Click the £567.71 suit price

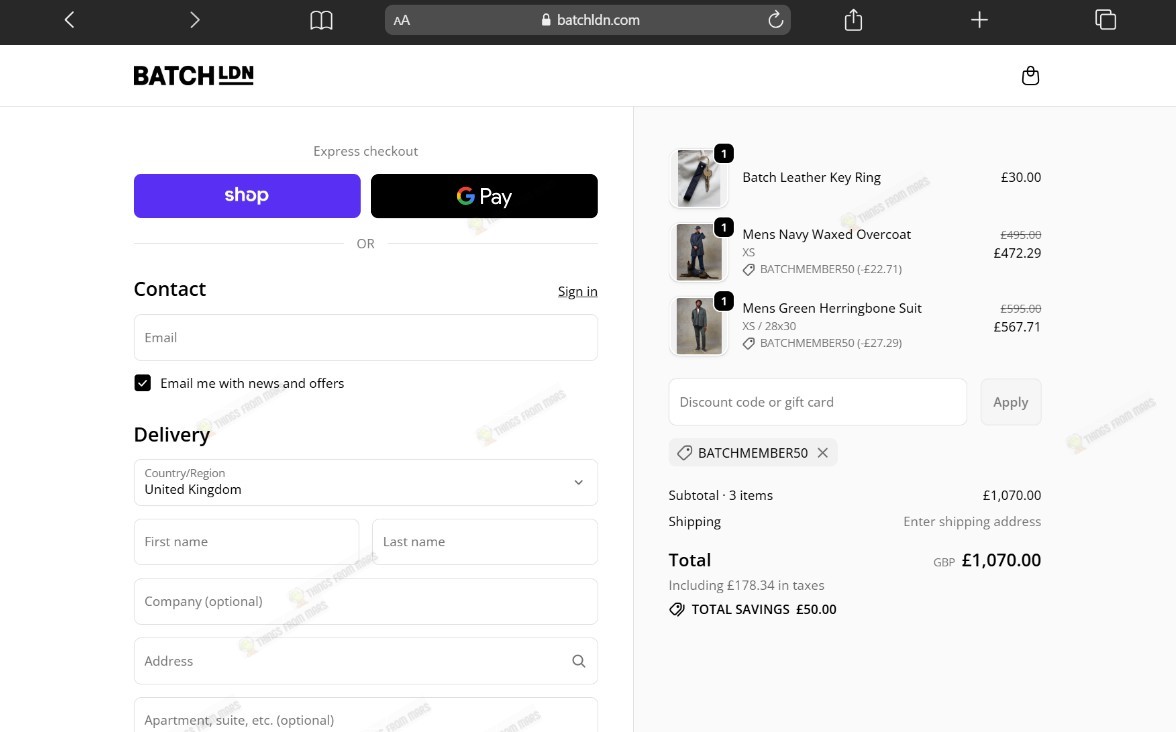click(x=1017, y=327)
